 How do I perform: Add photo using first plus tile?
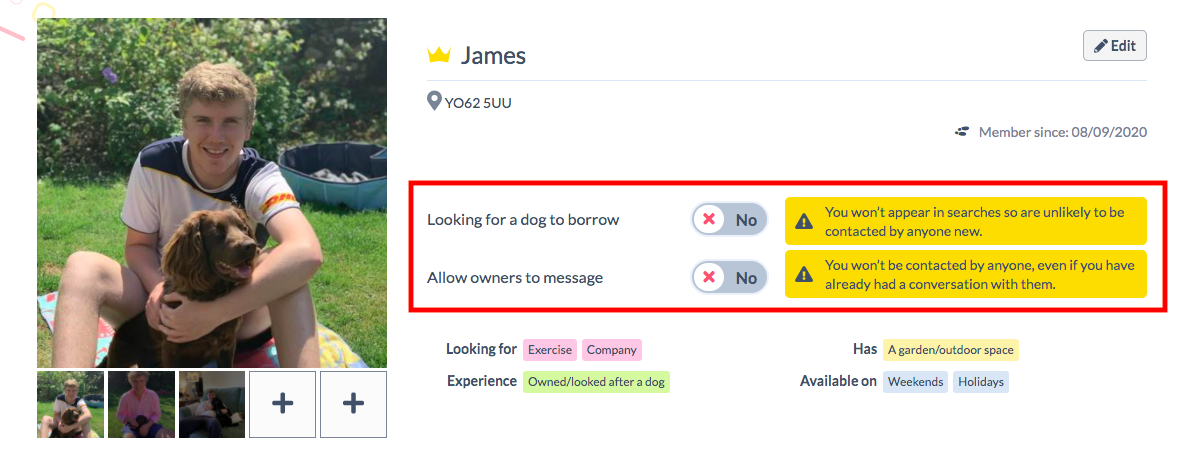tap(282, 404)
